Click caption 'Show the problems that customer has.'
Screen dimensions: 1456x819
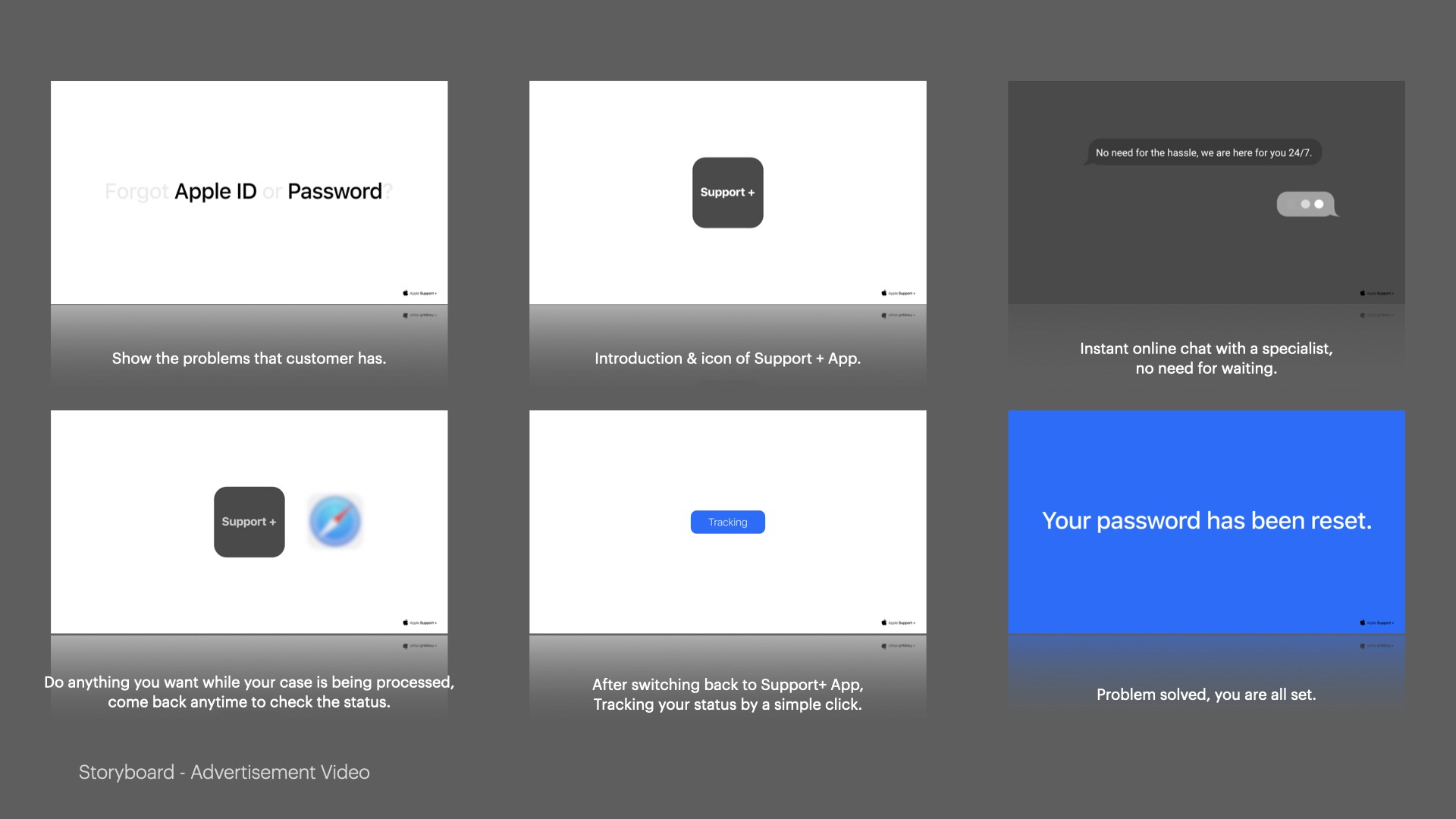[249, 359]
